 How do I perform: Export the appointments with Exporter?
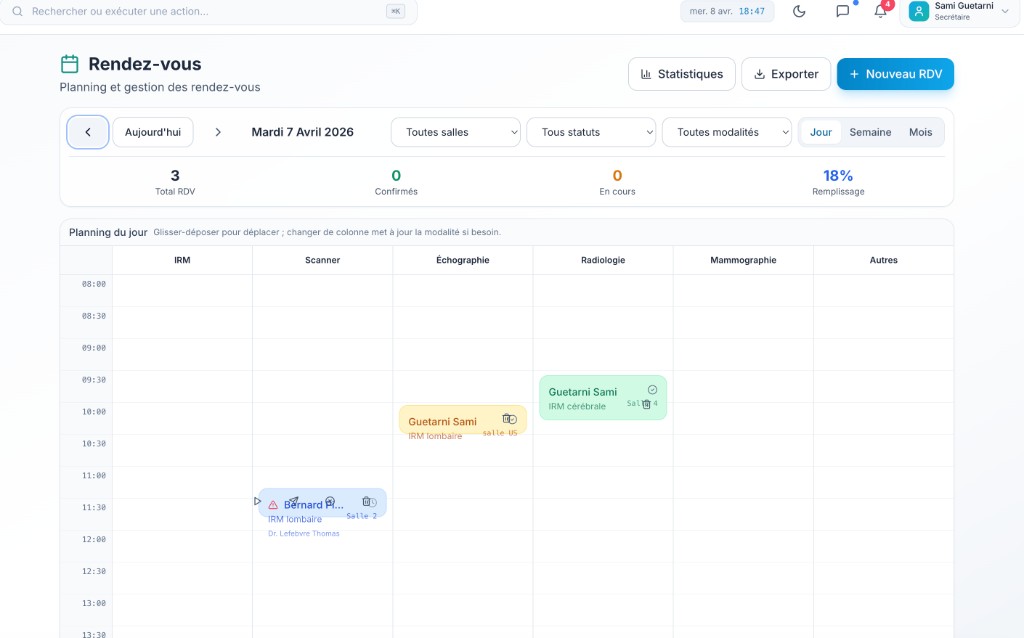point(786,74)
